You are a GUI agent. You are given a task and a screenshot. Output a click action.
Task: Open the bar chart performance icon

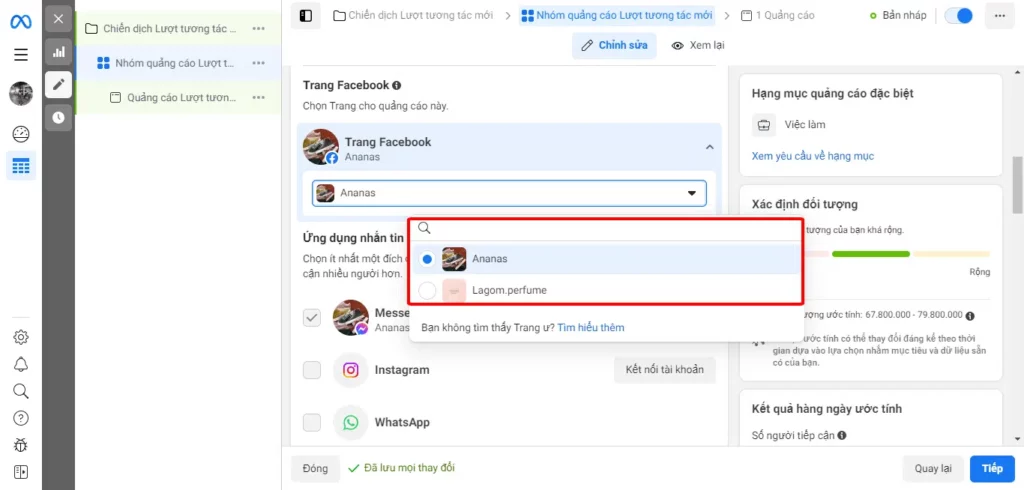pyautogui.click(x=59, y=52)
